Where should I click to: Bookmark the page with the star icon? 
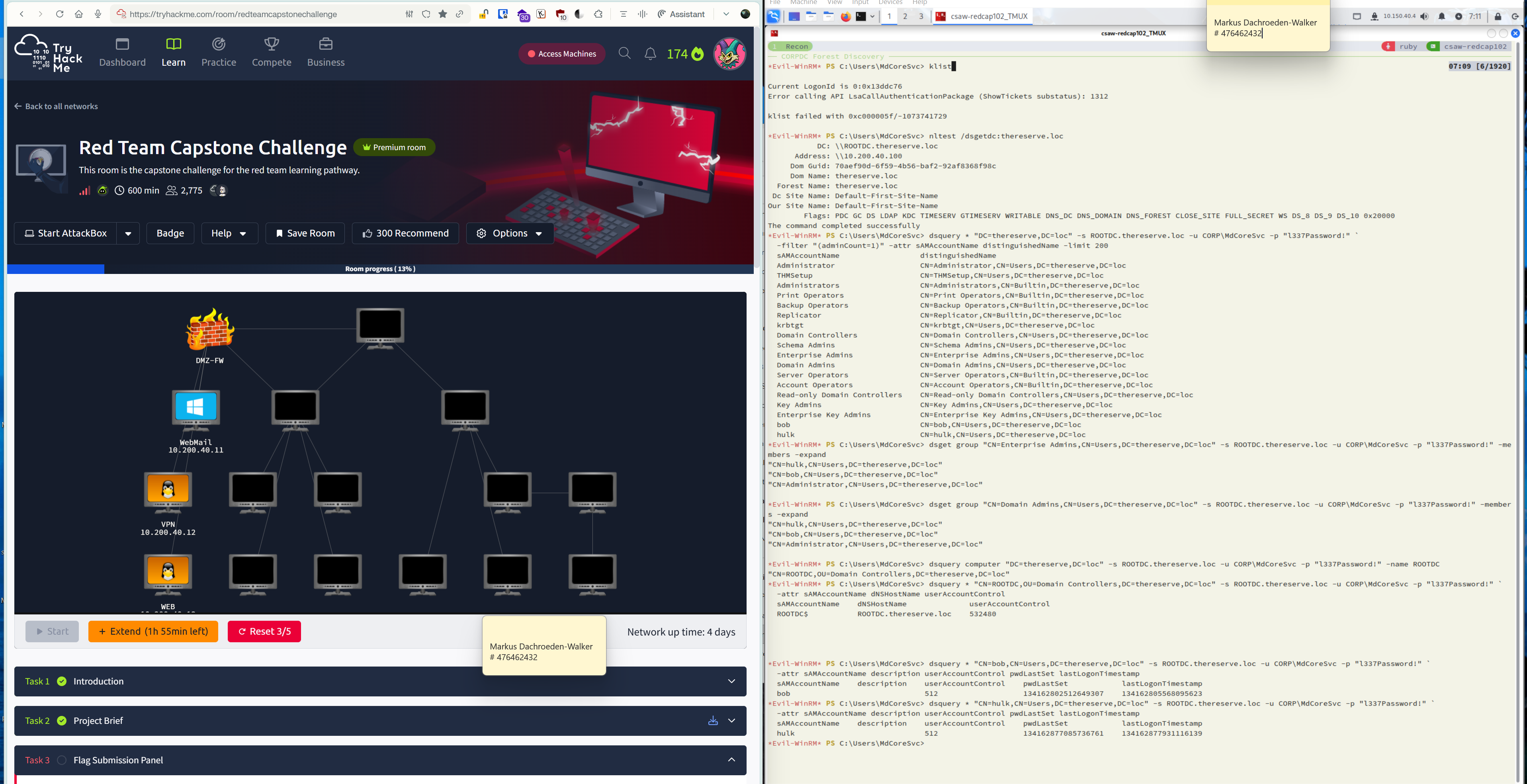(x=443, y=14)
